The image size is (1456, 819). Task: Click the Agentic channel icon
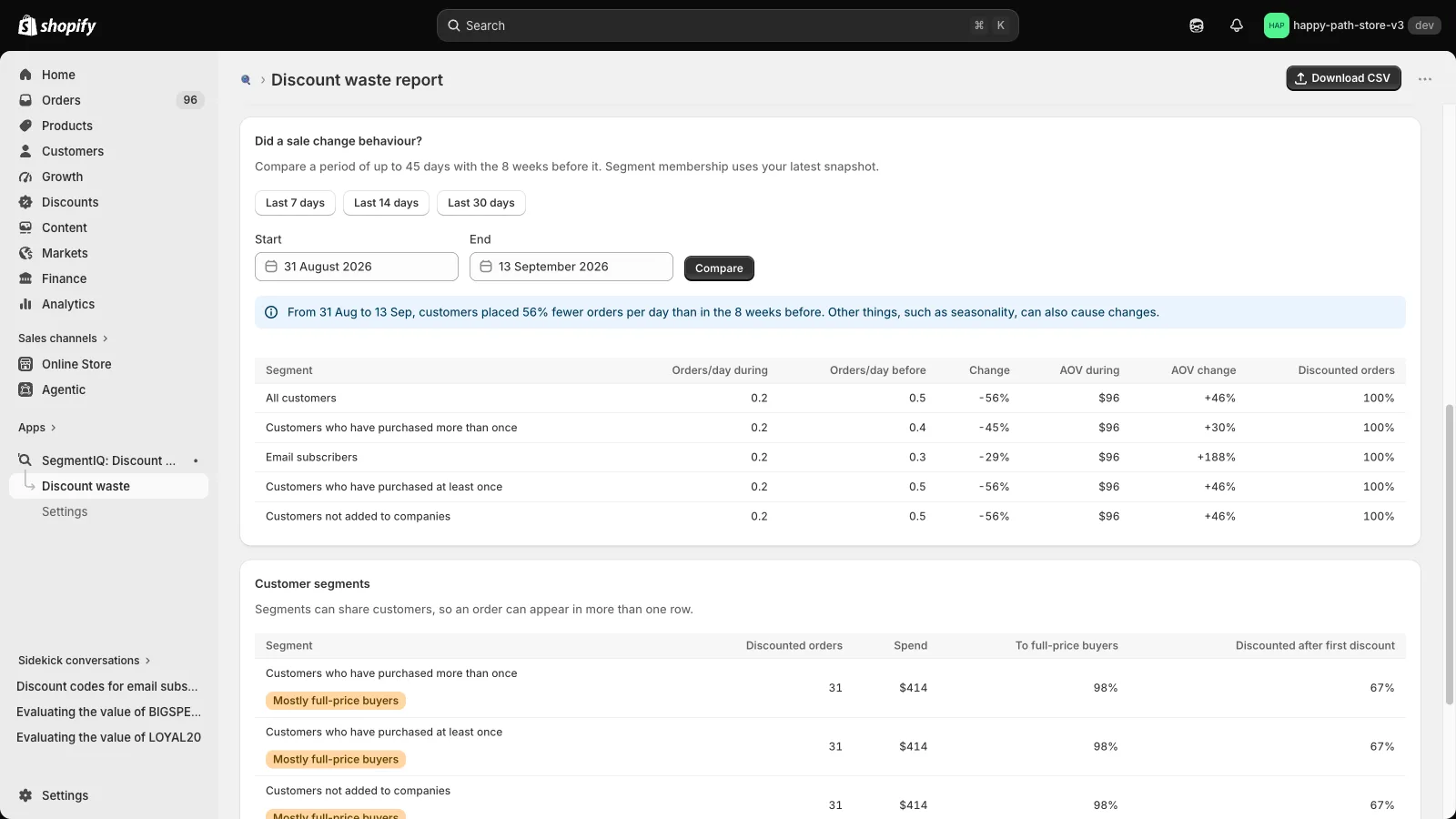coord(25,389)
